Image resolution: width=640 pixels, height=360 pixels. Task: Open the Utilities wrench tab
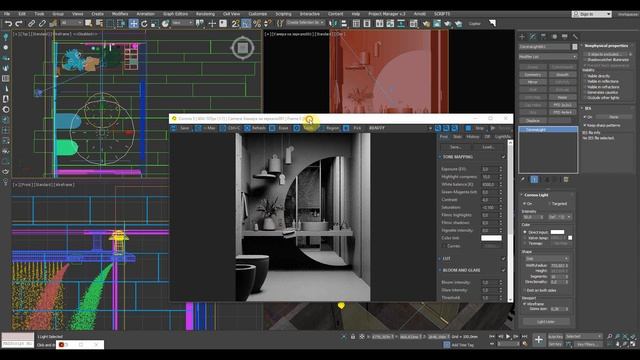(x=575, y=37)
